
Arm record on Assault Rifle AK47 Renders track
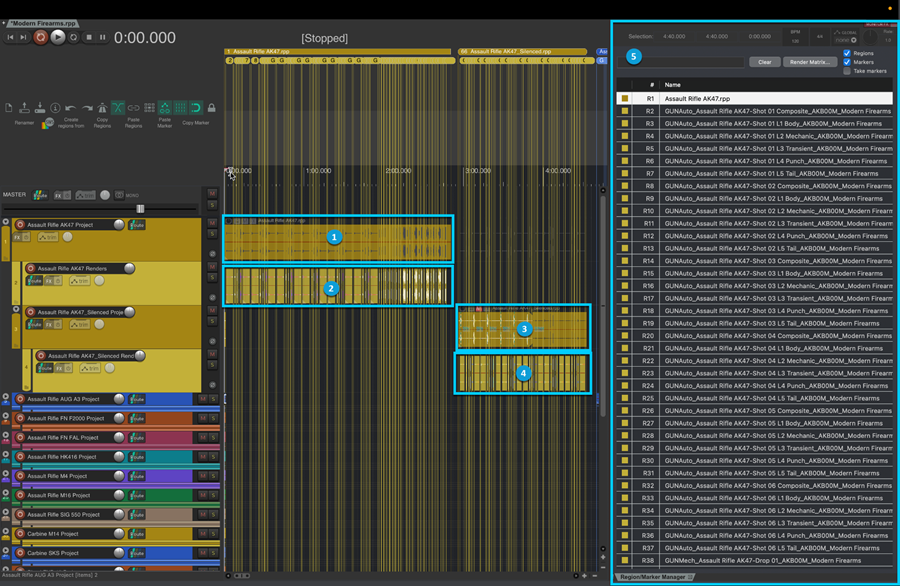tap(30, 268)
